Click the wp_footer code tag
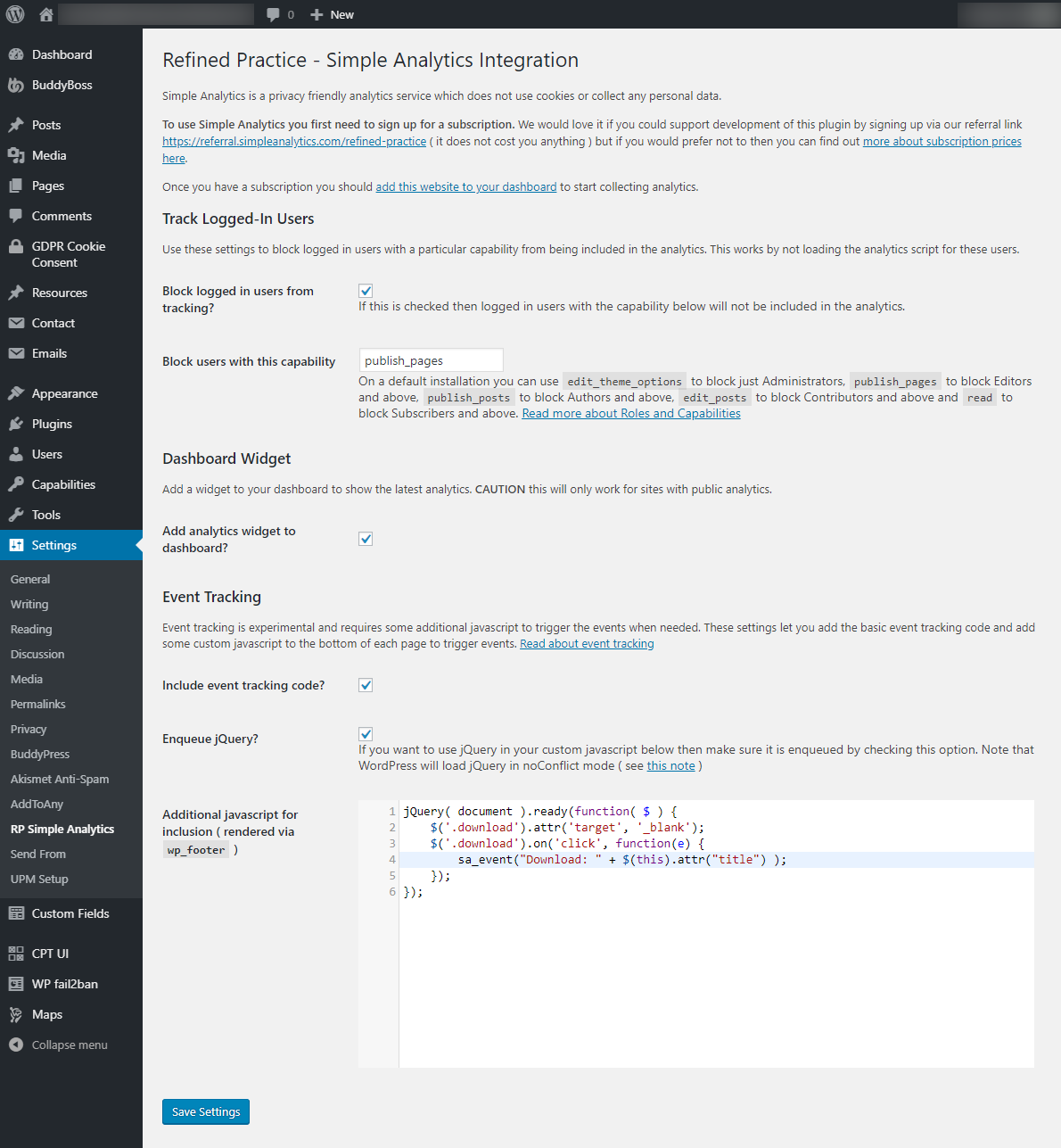The image size is (1061, 1148). pyautogui.click(x=196, y=850)
